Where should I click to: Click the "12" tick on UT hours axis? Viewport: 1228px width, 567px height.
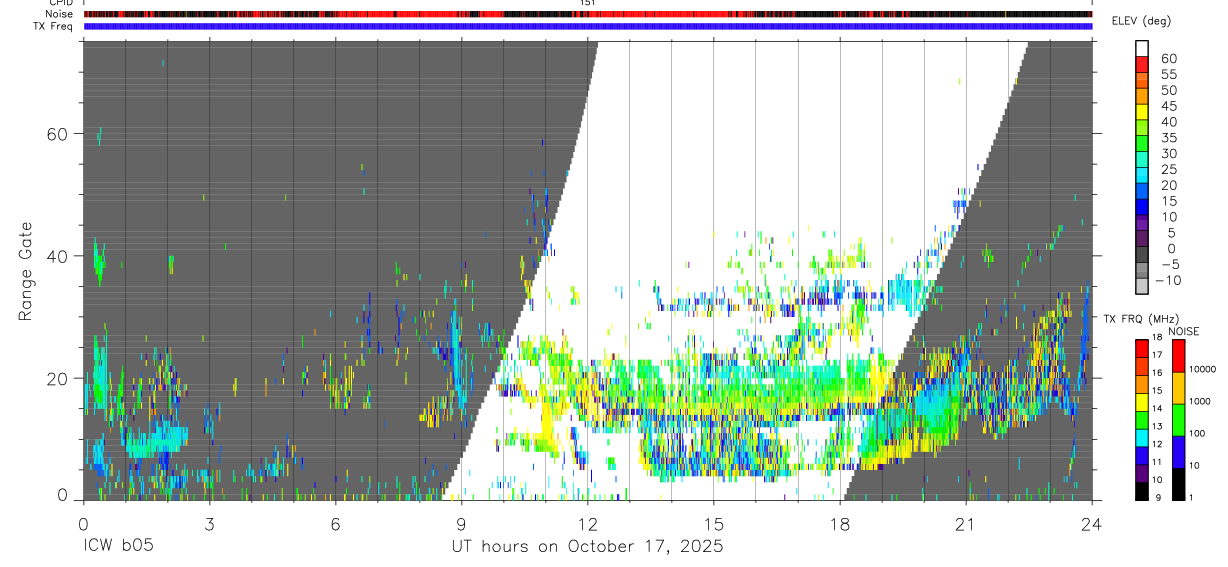coord(587,522)
